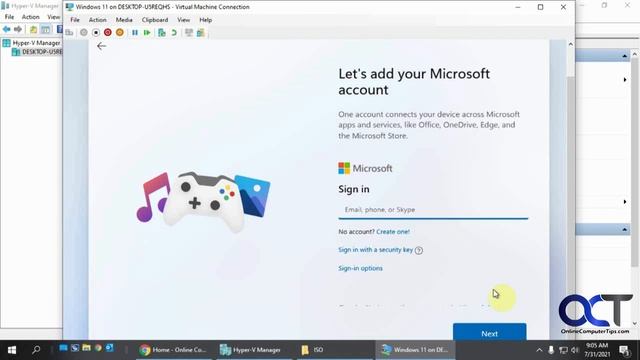The height and width of the screenshot is (360, 640).
Task: Click the taskbar search icon
Action: [x=36, y=350]
